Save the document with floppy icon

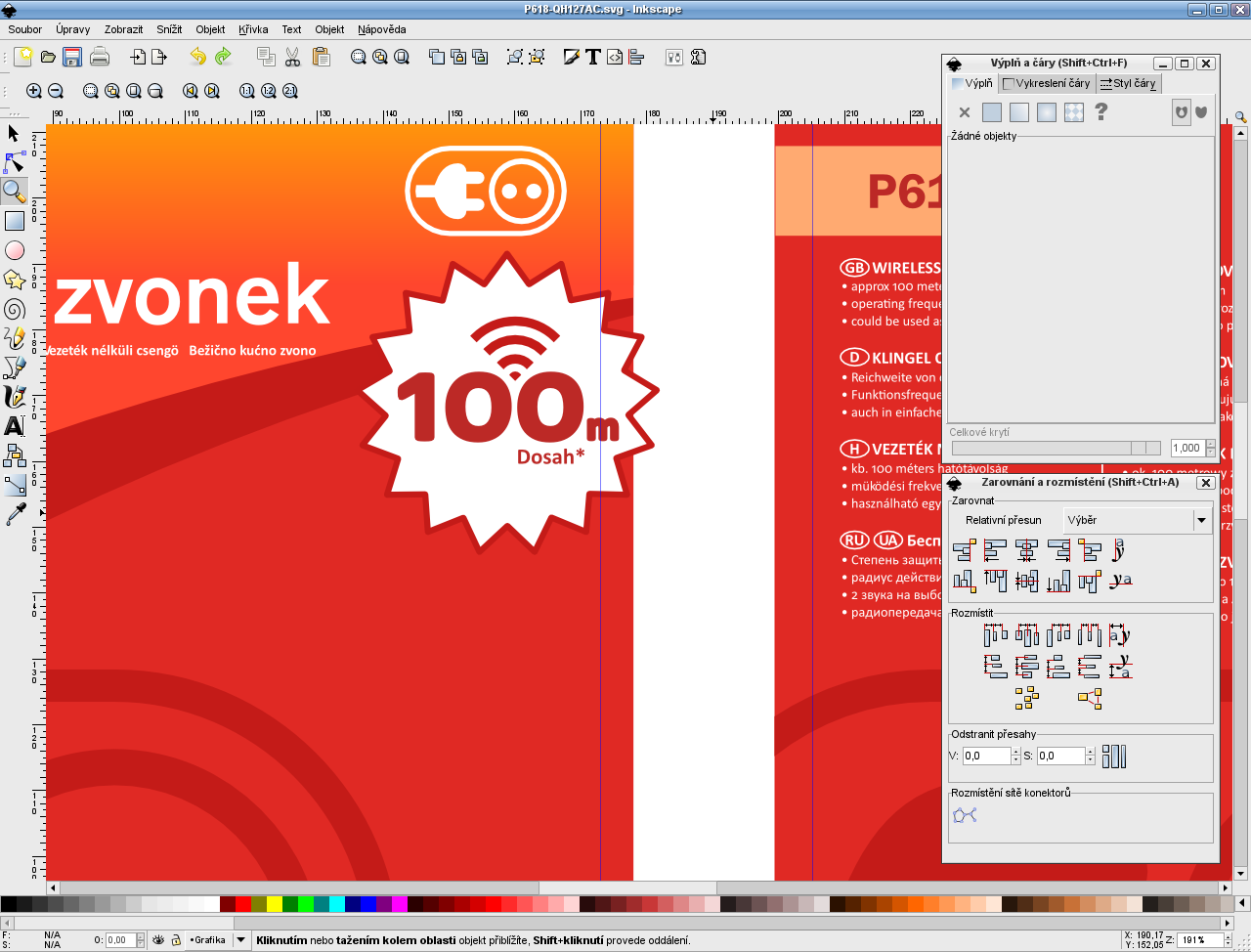(x=71, y=57)
